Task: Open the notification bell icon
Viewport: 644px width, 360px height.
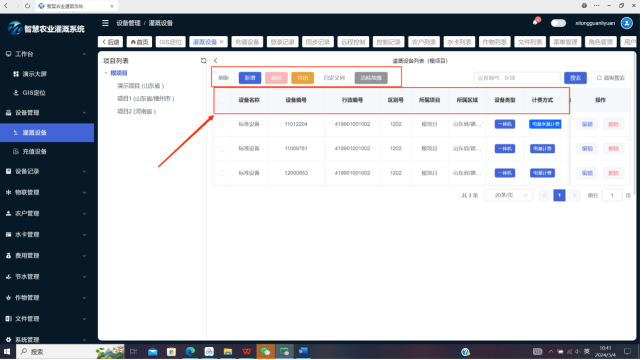Action: (536, 22)
